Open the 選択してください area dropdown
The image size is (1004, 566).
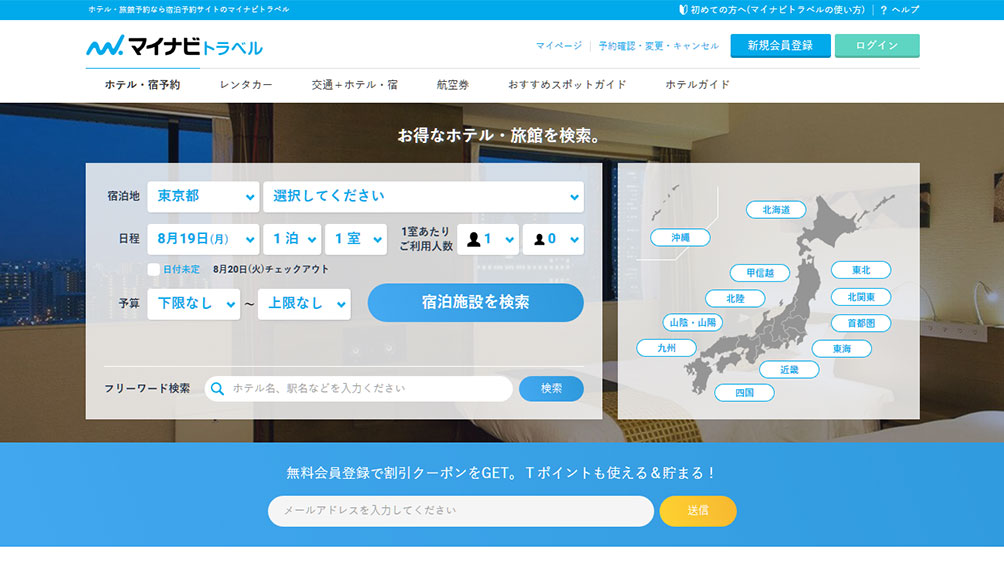point(423,197)
